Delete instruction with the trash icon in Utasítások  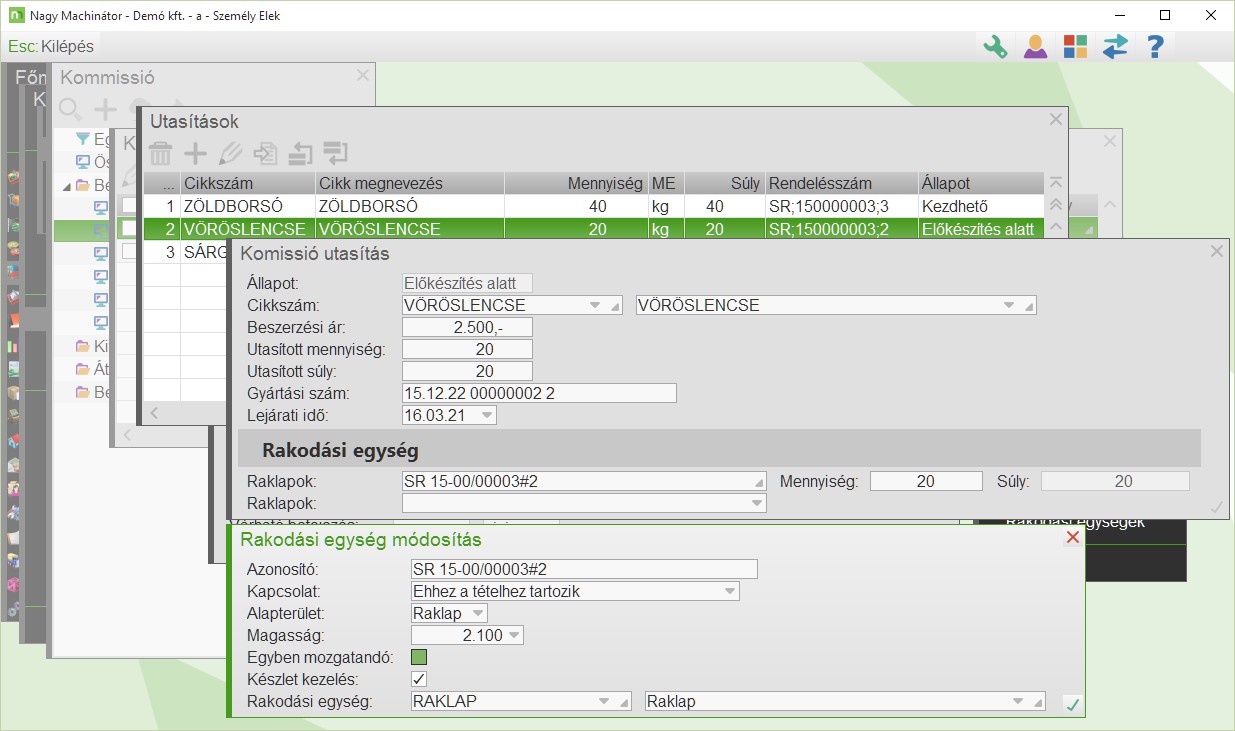tap(160, 153)
